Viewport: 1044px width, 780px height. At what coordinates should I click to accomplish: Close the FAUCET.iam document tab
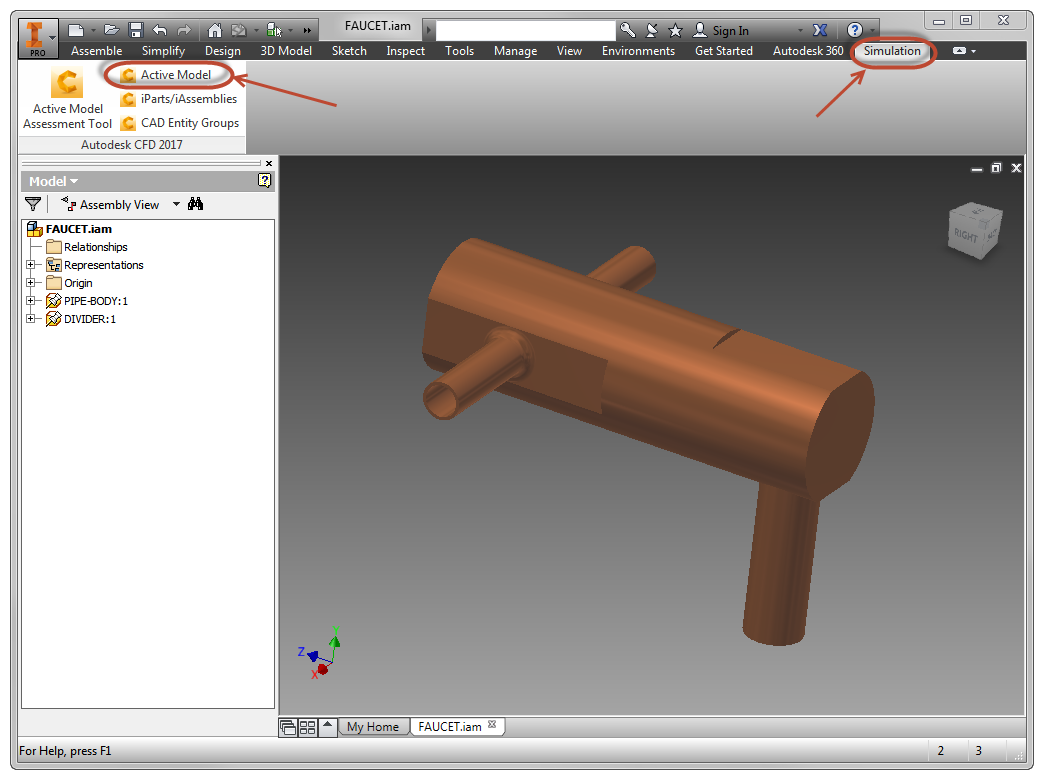(492, 724)
